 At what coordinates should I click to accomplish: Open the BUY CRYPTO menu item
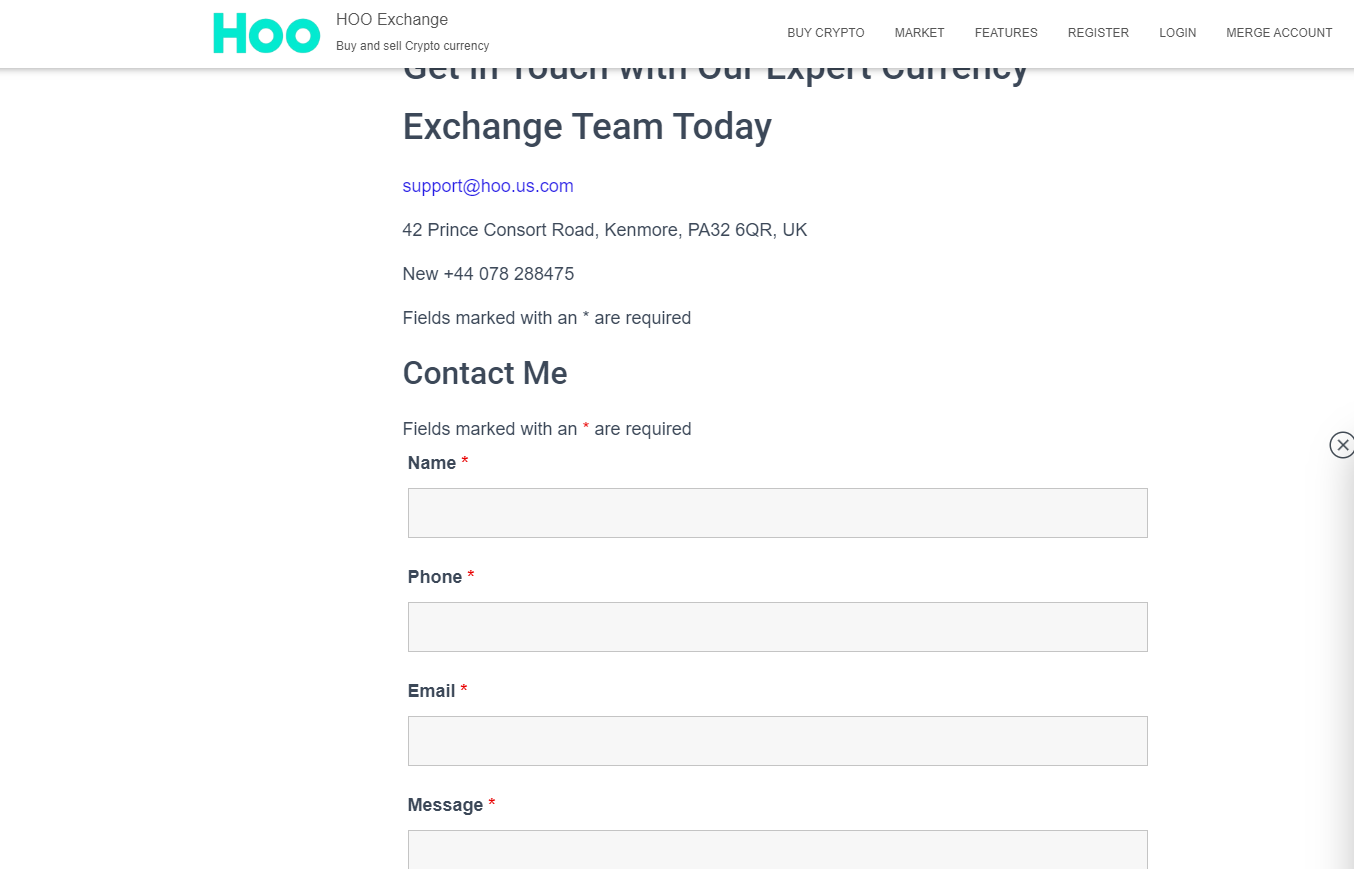[x=825, y=33]
